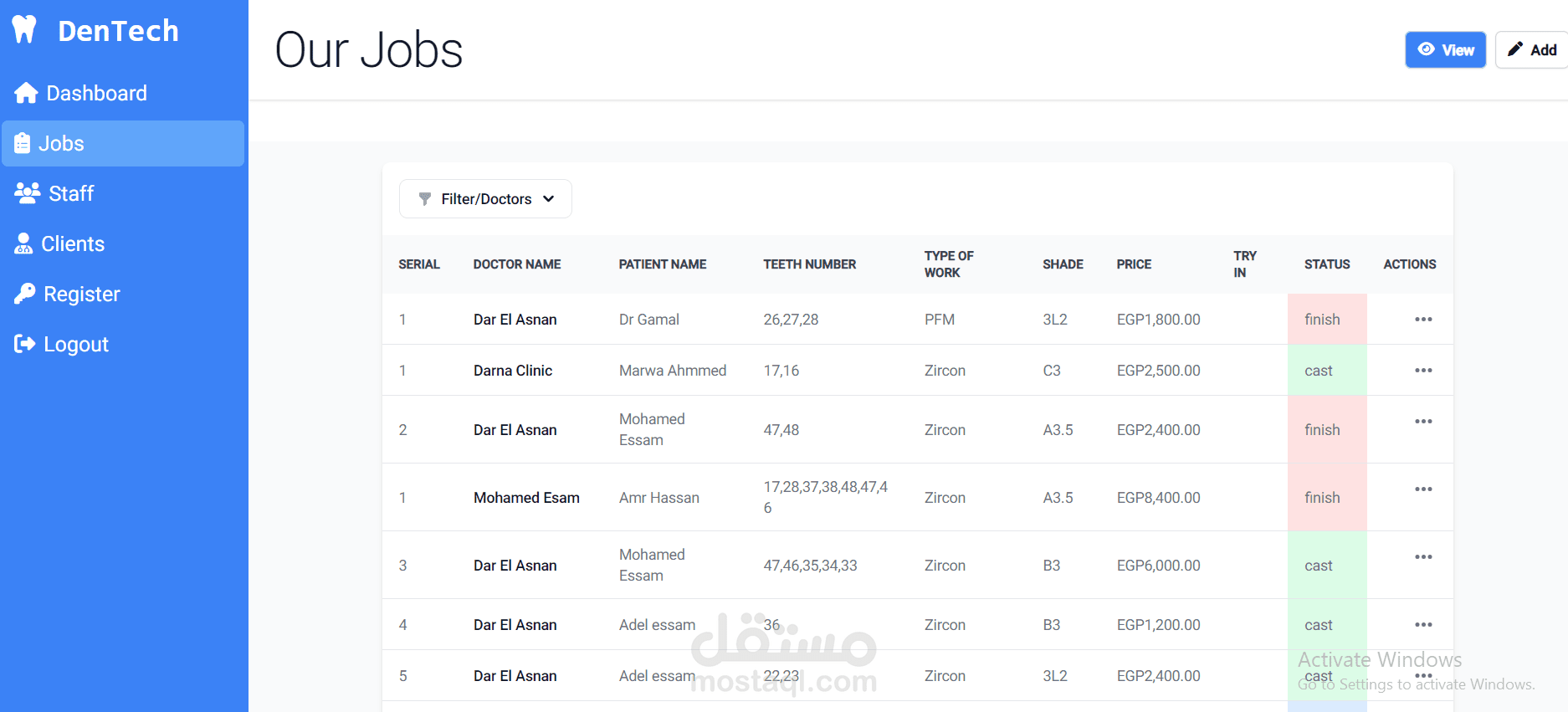The width and height of the screenshot is (1568, 712).
Task: Open actions menu for EGP1,200.00 row
Action: 1423,624
